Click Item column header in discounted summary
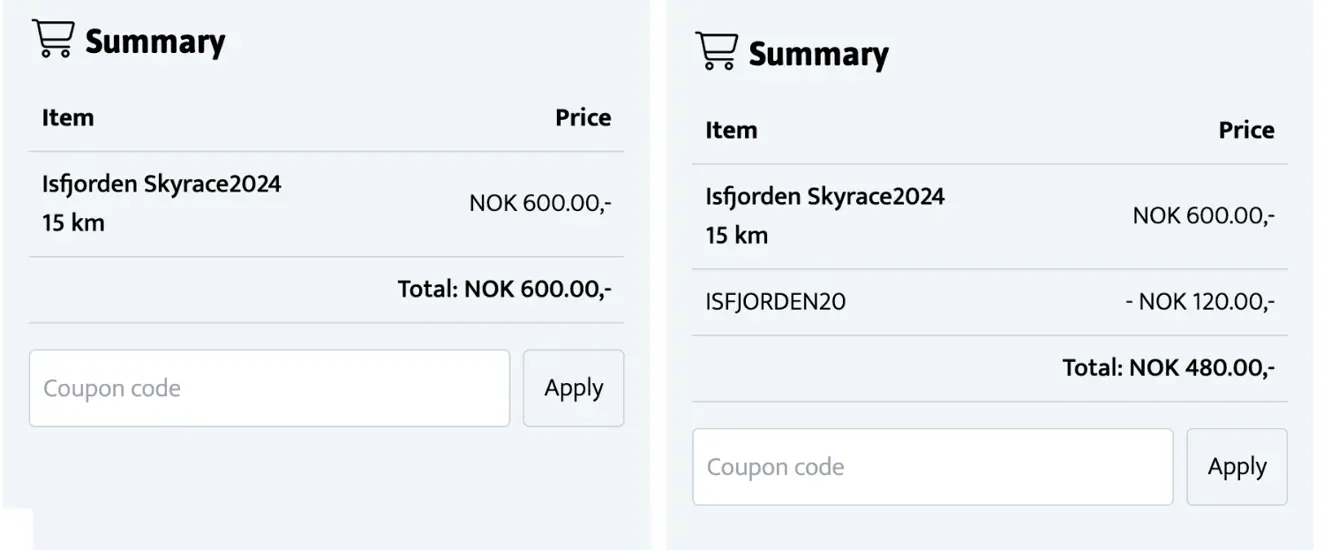The width and height of the screenshot is (1324, 550). tap(731, 130)
